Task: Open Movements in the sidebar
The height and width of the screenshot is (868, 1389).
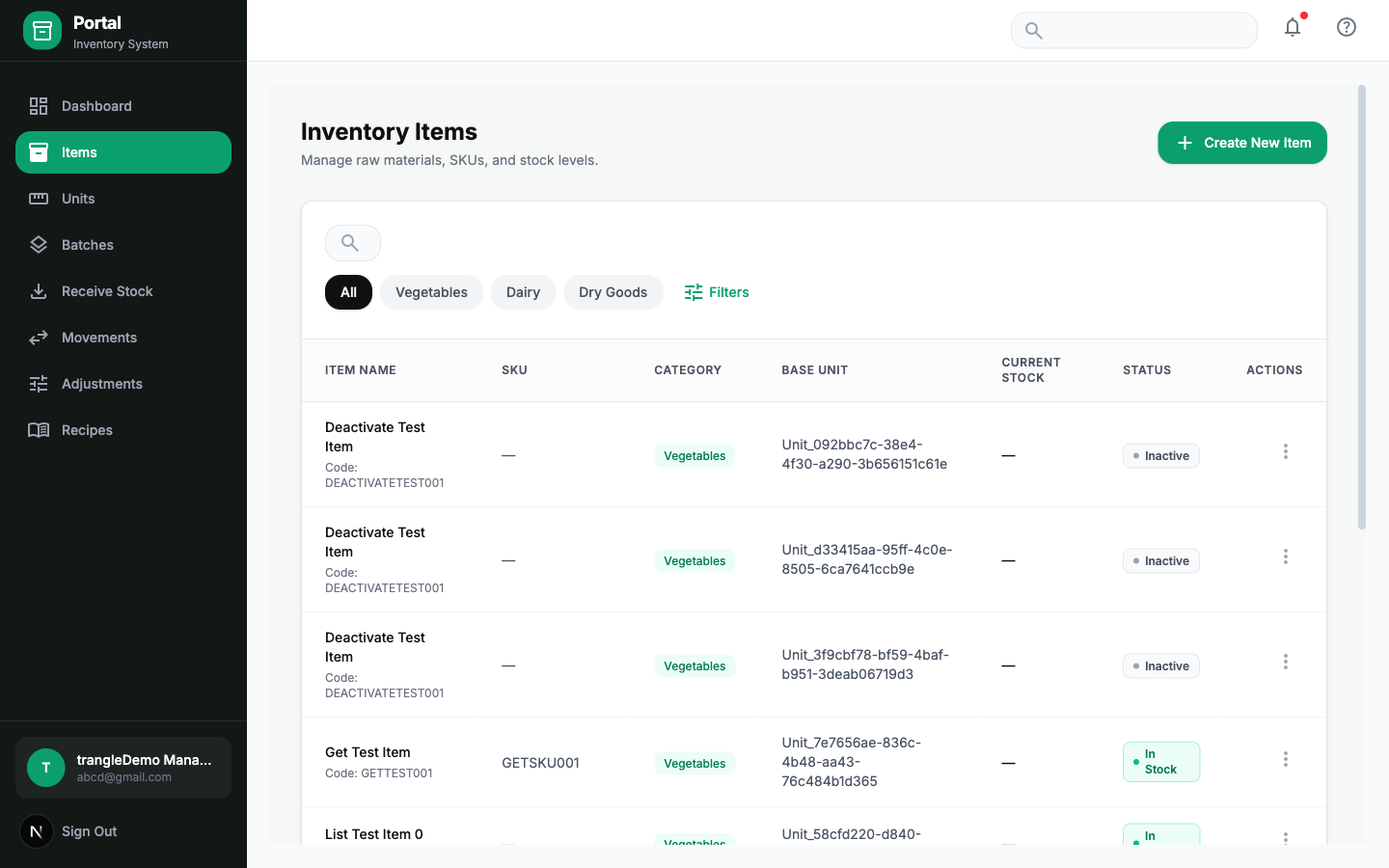Action: tap(123, 338)
